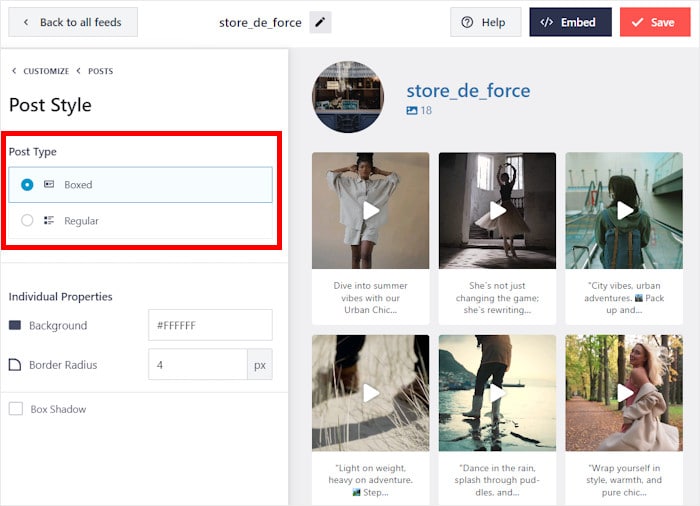Open the Help button

coord(485,22)
